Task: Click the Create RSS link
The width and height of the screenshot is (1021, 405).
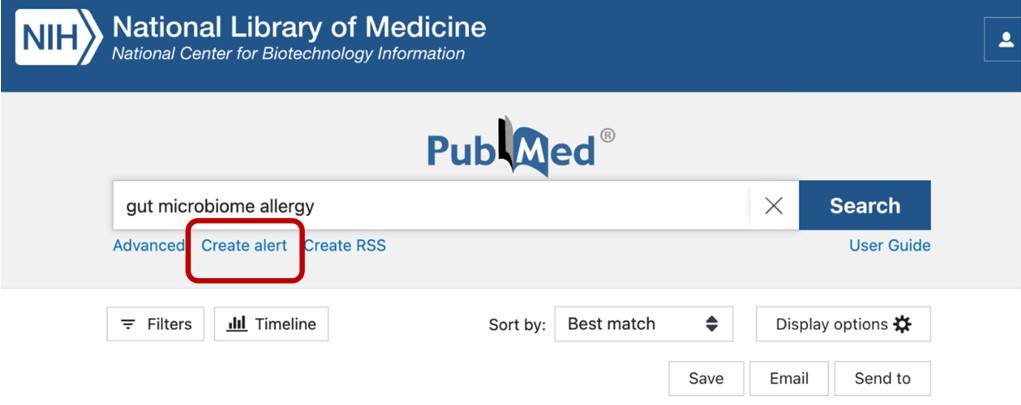Action: click(x=345, y=245)
